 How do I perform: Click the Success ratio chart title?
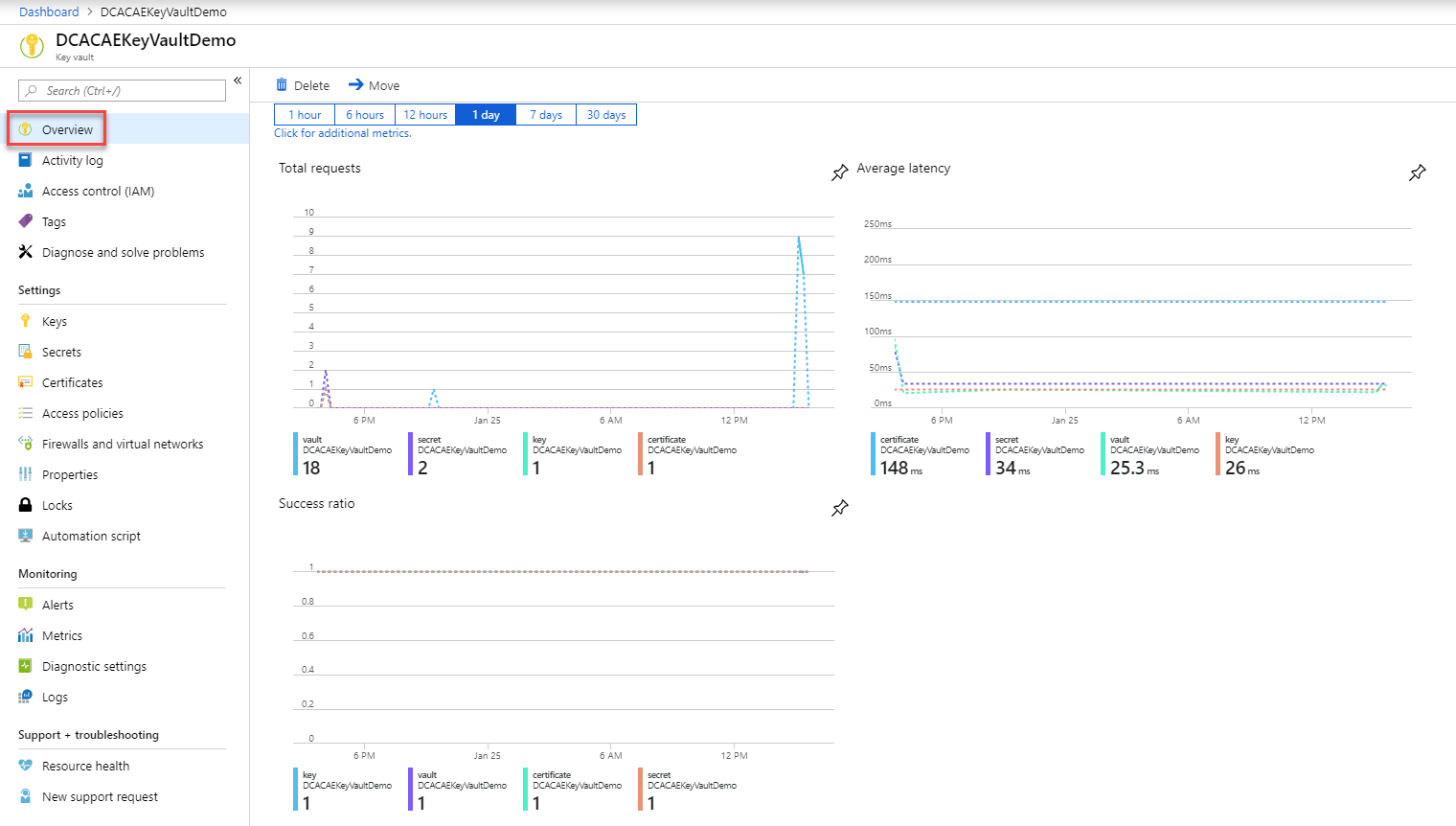(316, 503)
